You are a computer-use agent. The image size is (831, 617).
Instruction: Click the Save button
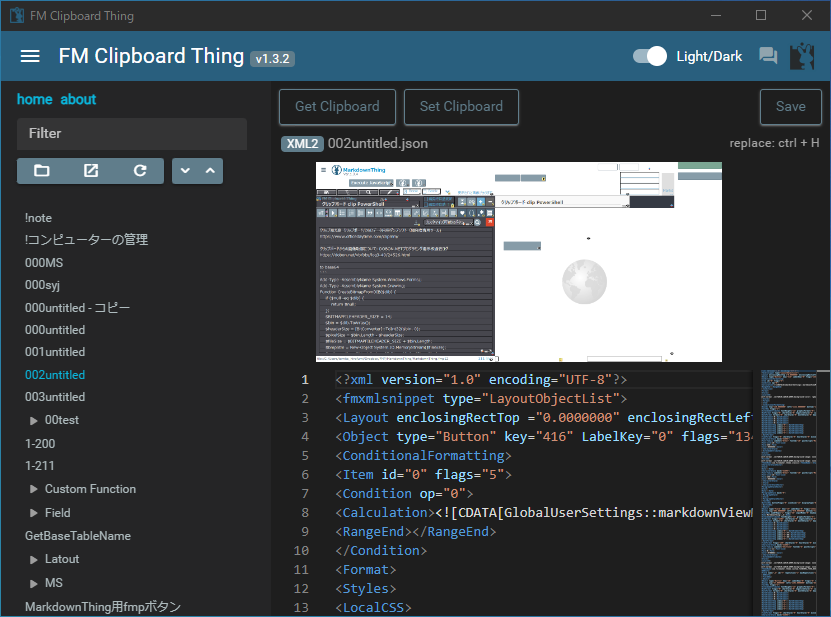tap(790, 107)
